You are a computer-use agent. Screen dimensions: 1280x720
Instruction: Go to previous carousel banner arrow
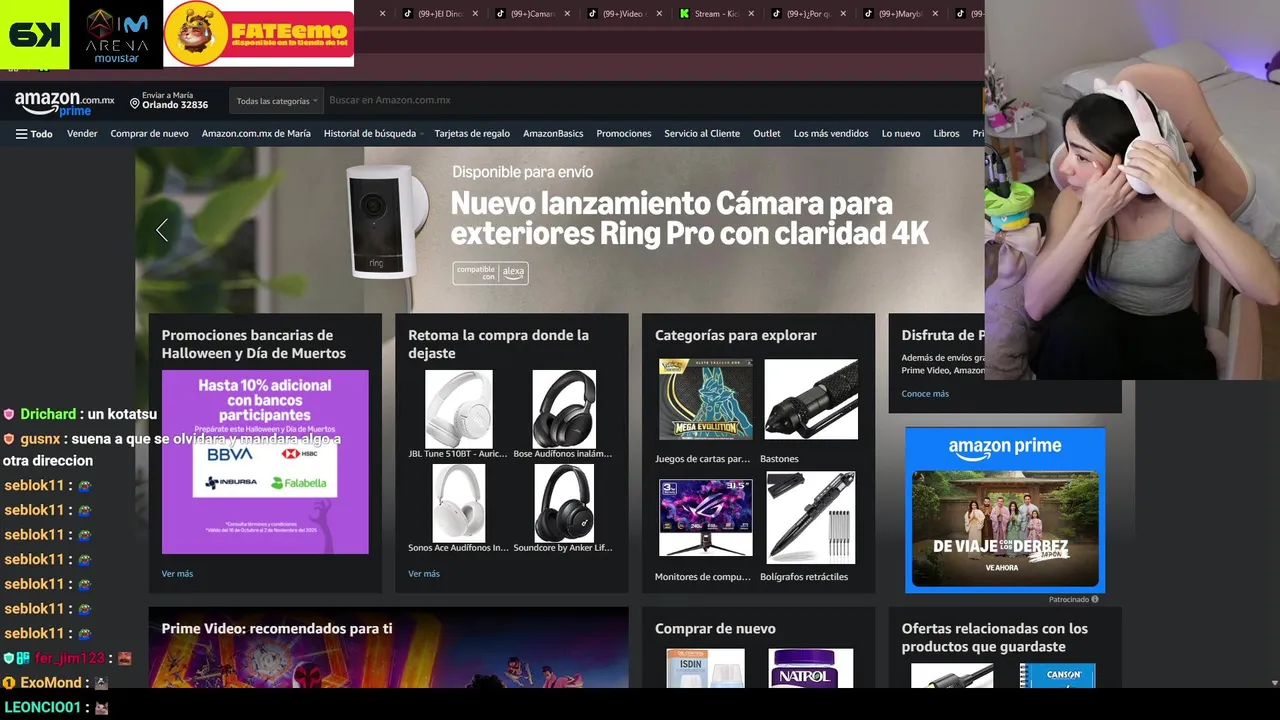161,230
